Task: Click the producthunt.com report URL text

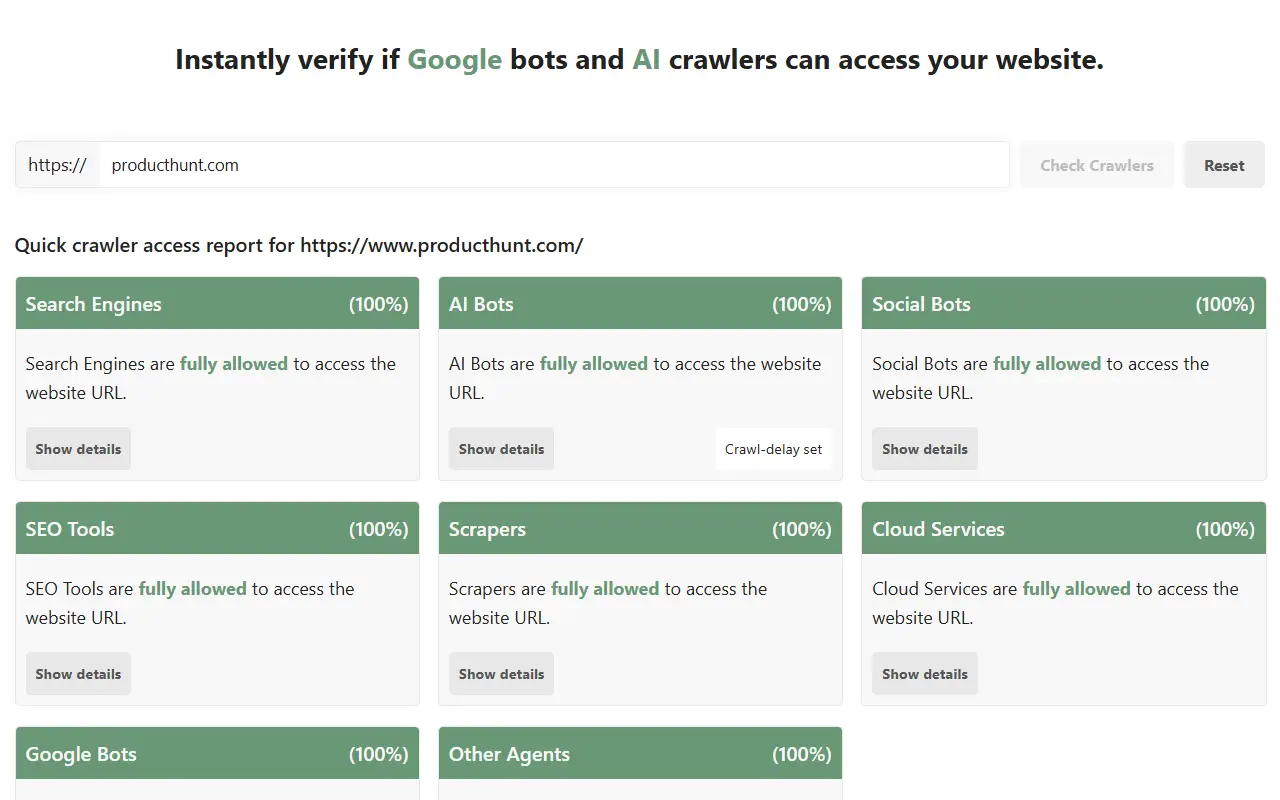Action: coord(440,245)
